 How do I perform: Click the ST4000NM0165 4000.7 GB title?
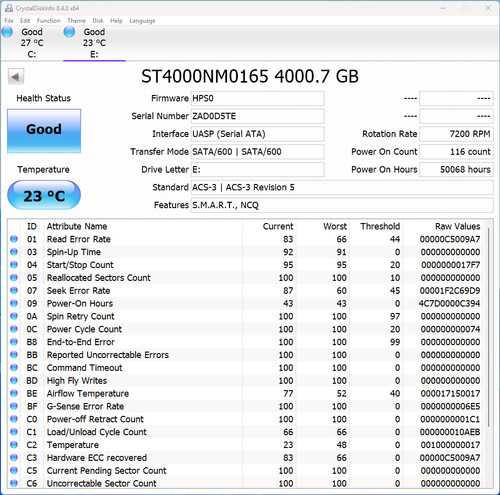click(x=250, y=76)
